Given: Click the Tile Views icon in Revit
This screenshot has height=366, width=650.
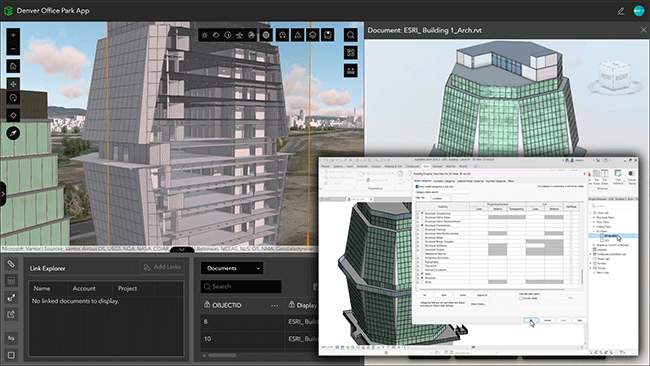Looking at the screenshot, I should (605, 177).
